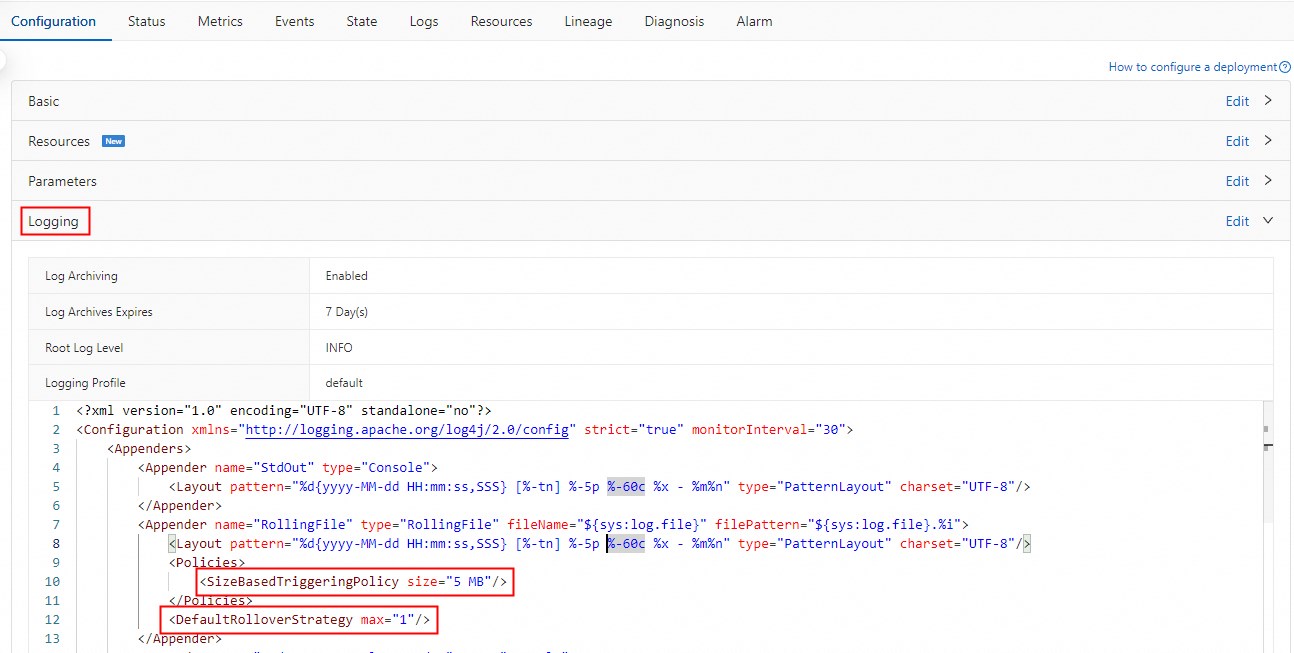Click the Logging Profile label

click(85, 383)
